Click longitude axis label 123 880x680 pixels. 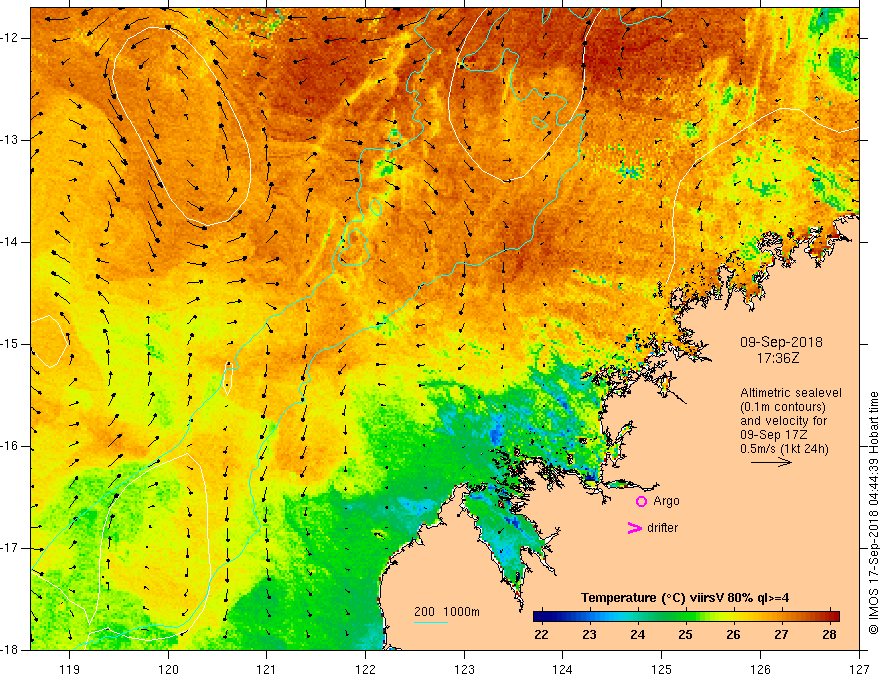point(464,669)
